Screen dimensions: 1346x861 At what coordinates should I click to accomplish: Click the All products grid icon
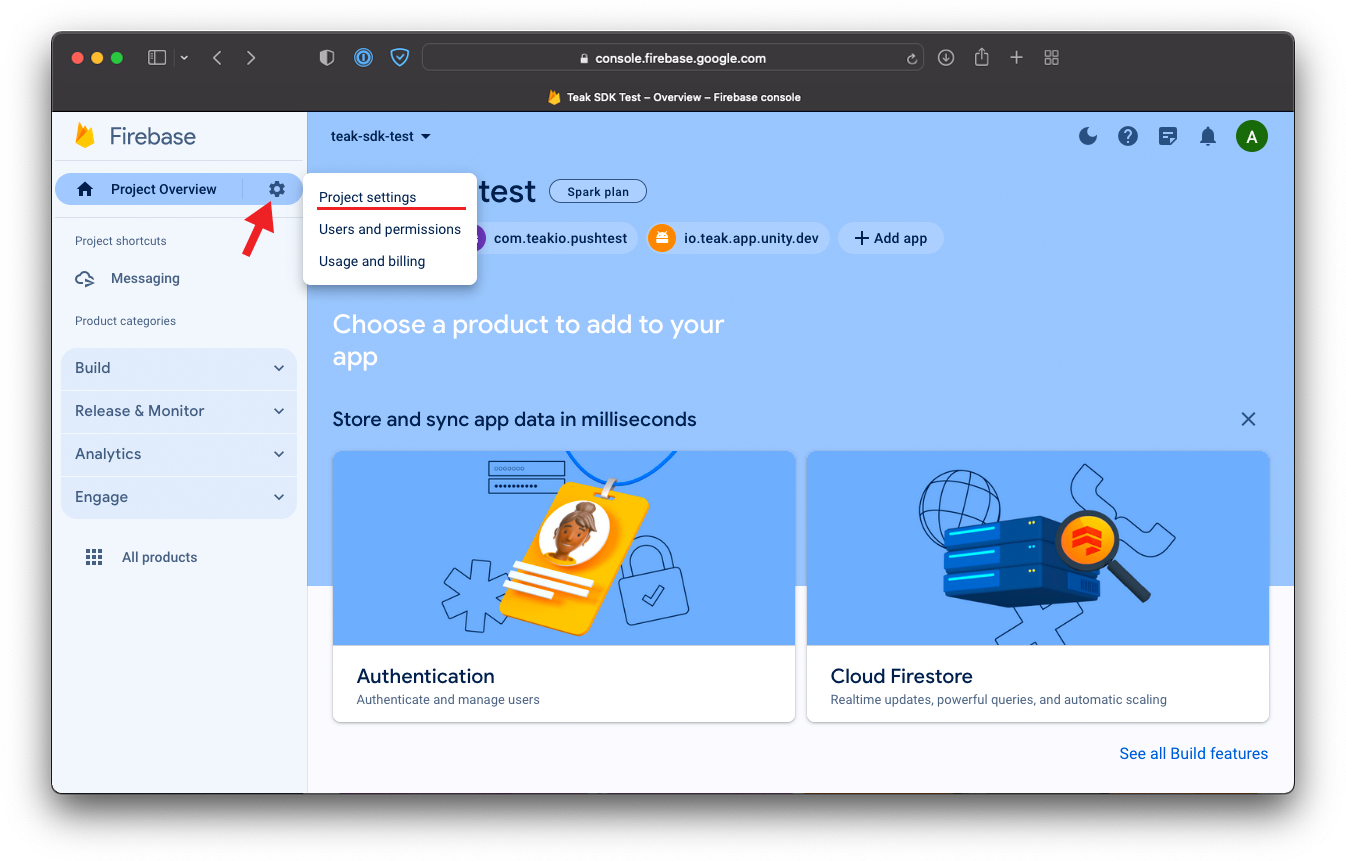point(94,557)
